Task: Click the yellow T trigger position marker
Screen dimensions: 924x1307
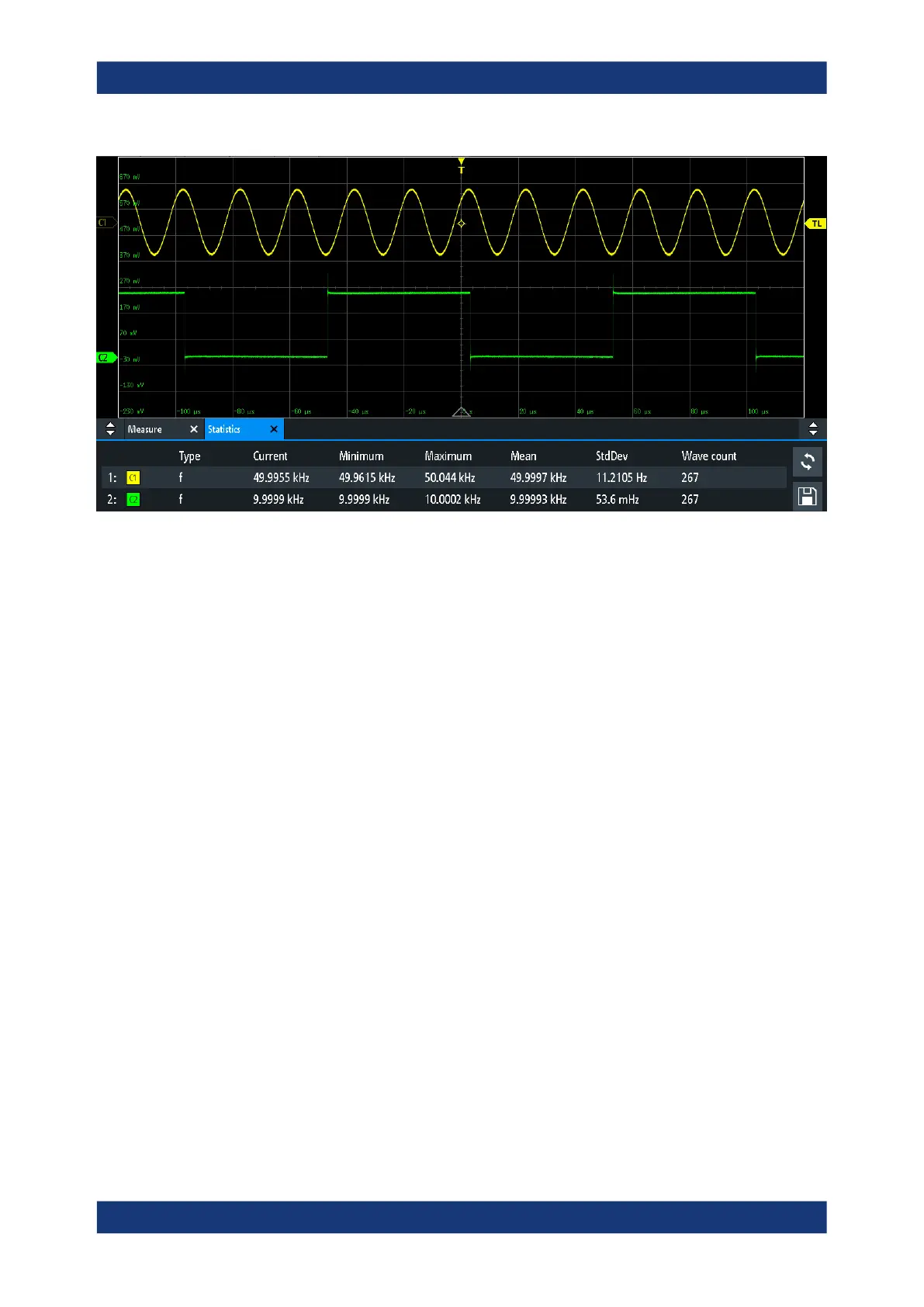Action: (x=462, y=165)
